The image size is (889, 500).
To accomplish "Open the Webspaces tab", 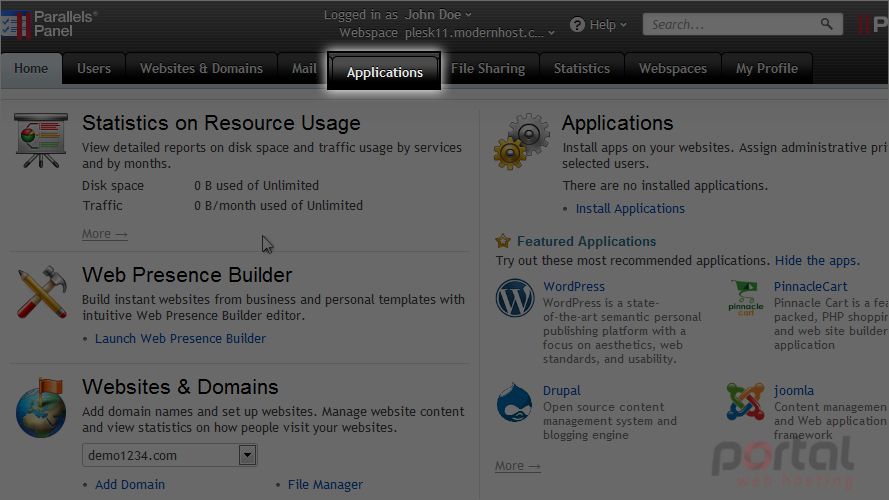I will [x=673, y=69].
